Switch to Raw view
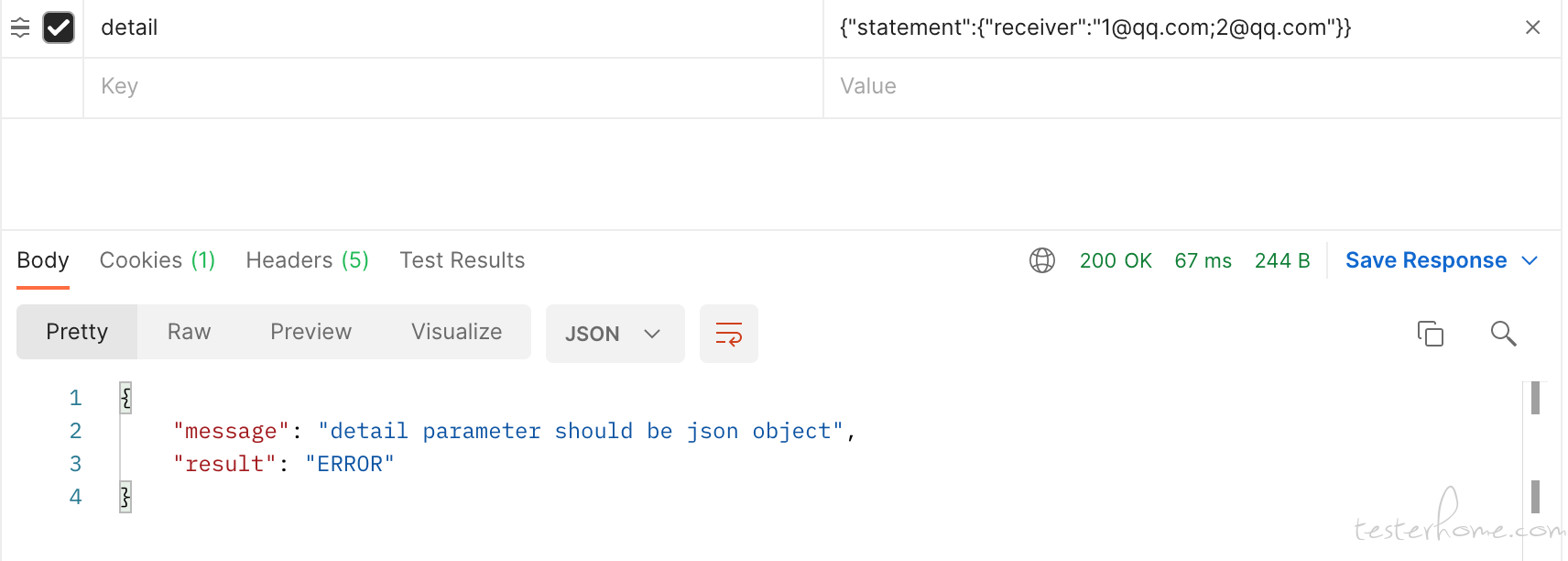Image resolution: width=1568 pixels, height=561 pixels. (x=190, y=332)
